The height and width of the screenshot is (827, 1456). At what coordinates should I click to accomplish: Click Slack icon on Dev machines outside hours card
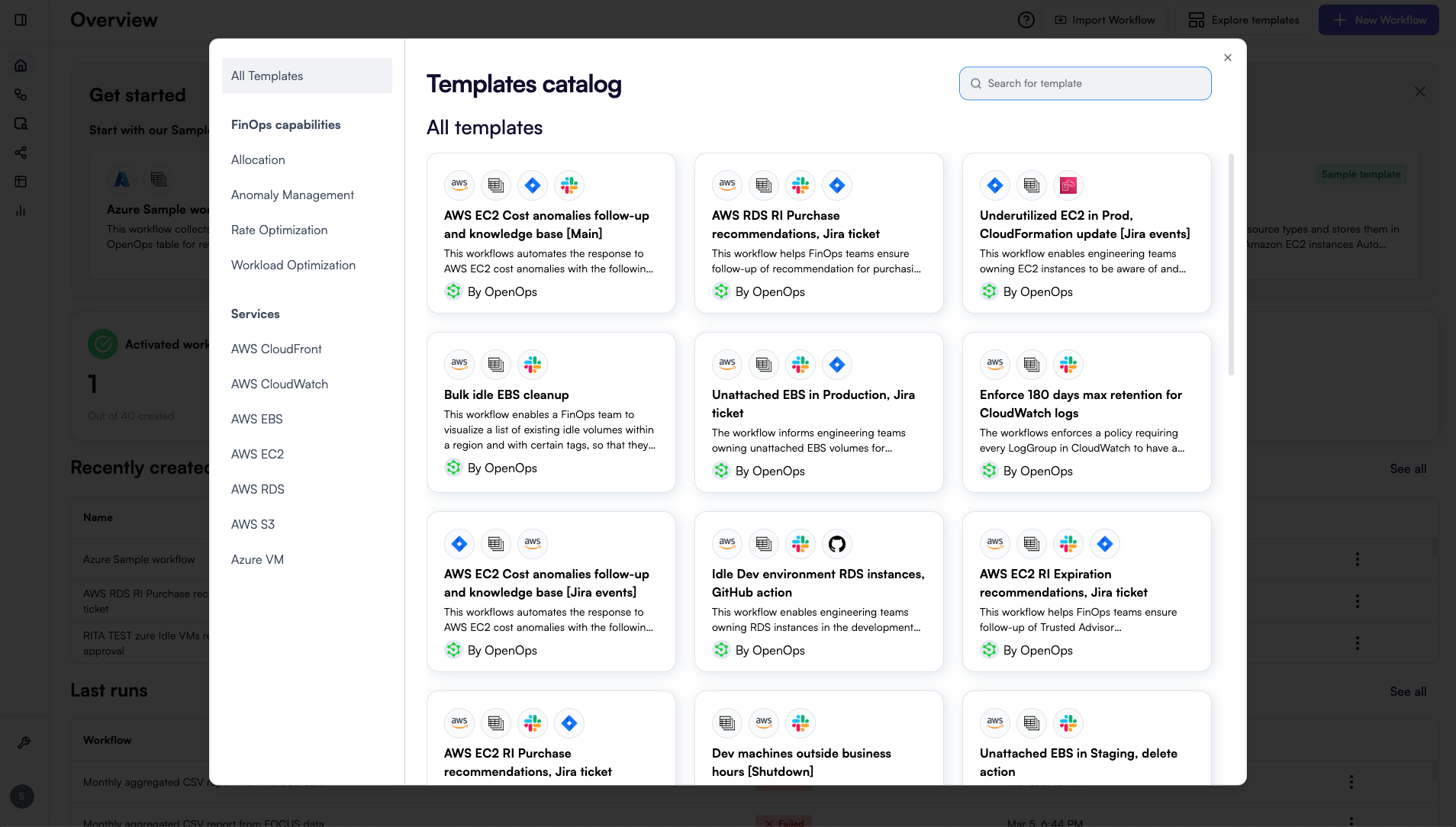click(x=800, y=723)
